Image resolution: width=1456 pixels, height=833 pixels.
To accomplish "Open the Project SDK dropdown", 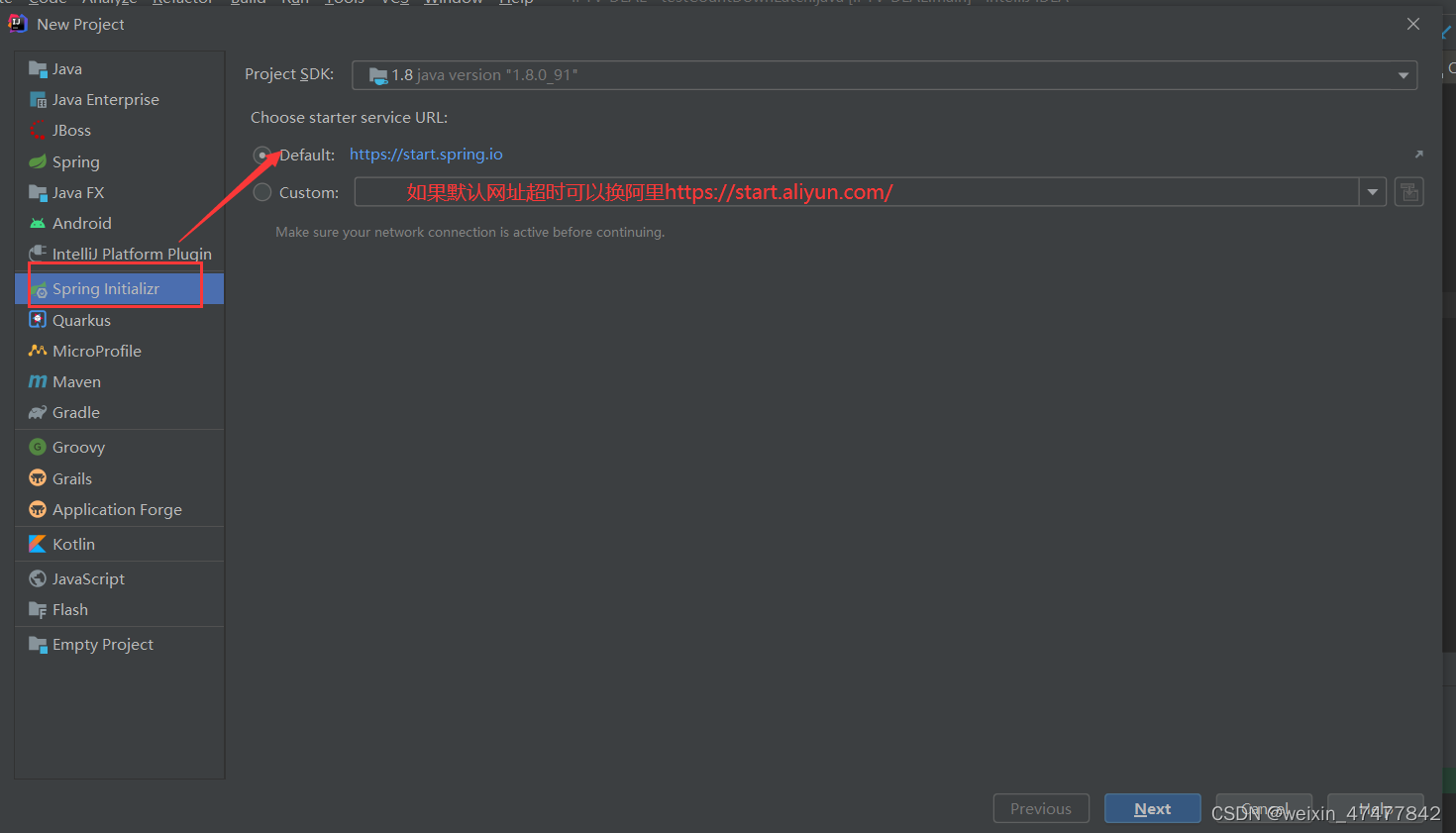I will (x=884, y=75).
